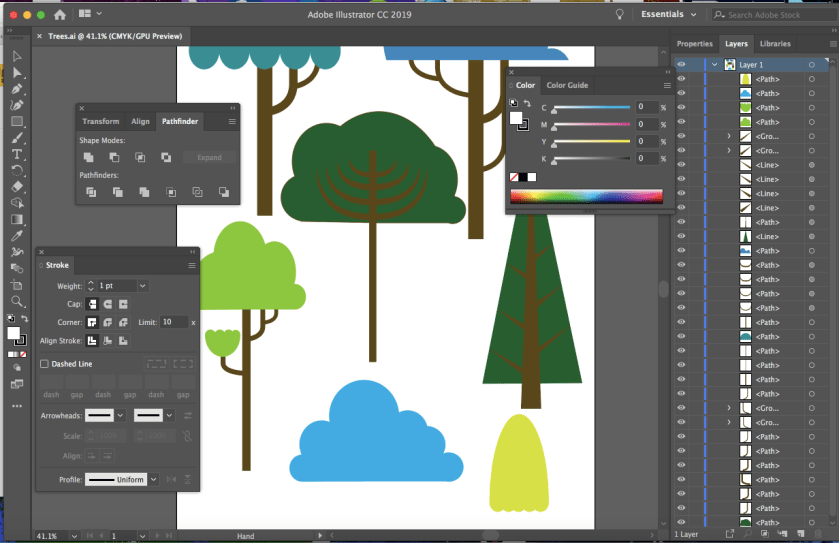Click the lightbulb Discover icon
This screenshot has height=543, width=839.
tap(620, 14)
